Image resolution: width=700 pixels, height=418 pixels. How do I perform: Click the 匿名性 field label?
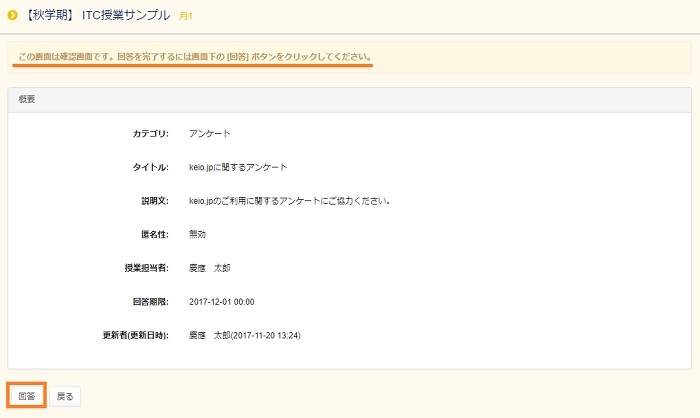point(155,234)
